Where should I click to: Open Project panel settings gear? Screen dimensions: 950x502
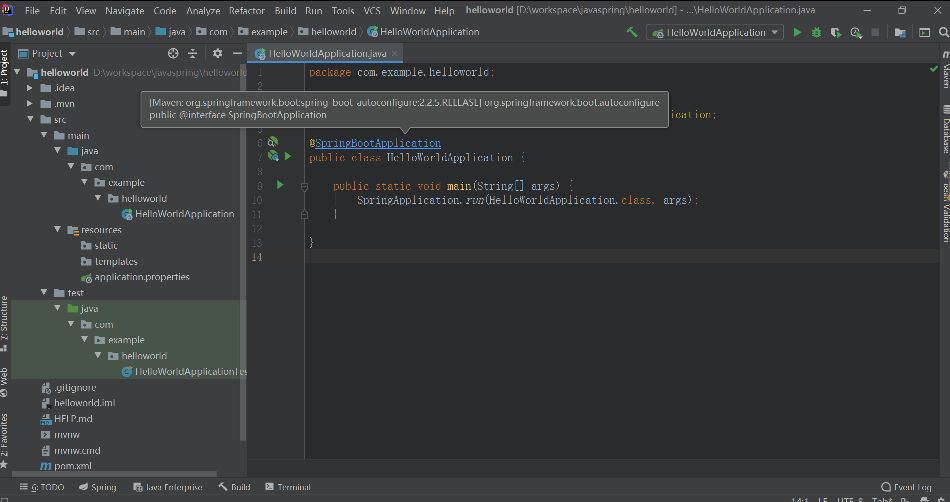click(217, 53)
